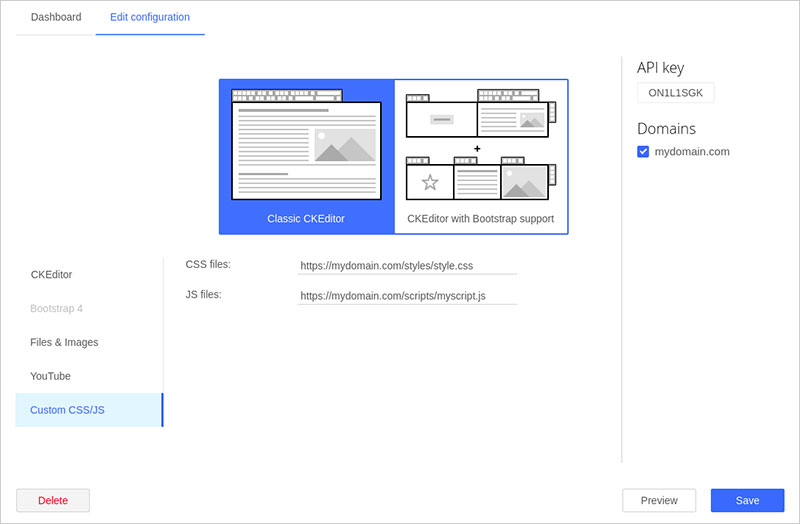
Task: Open the Edit configuration tab
Action: pos(150,17)
